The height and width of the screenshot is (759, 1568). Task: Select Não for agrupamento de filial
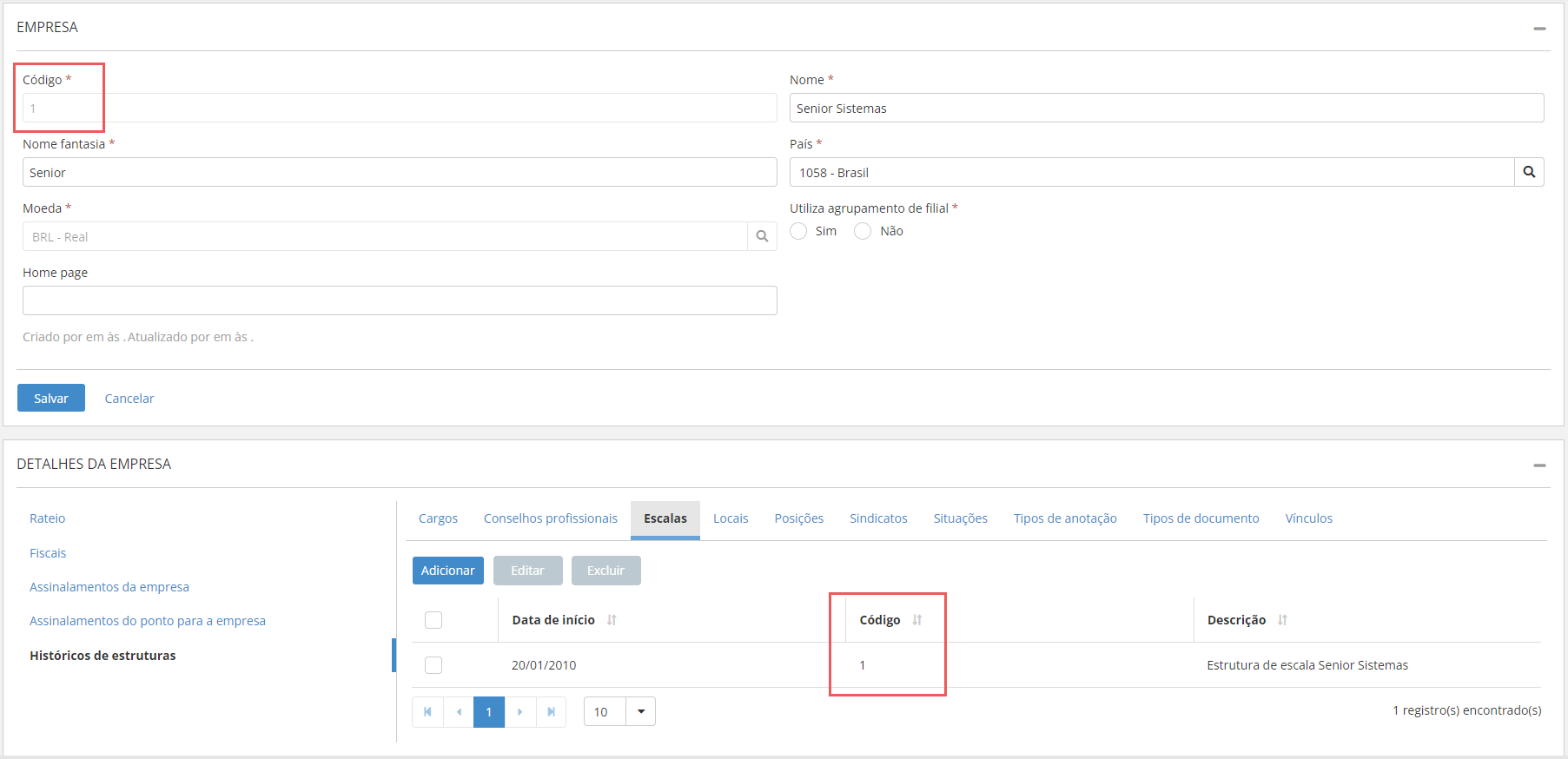863,231
